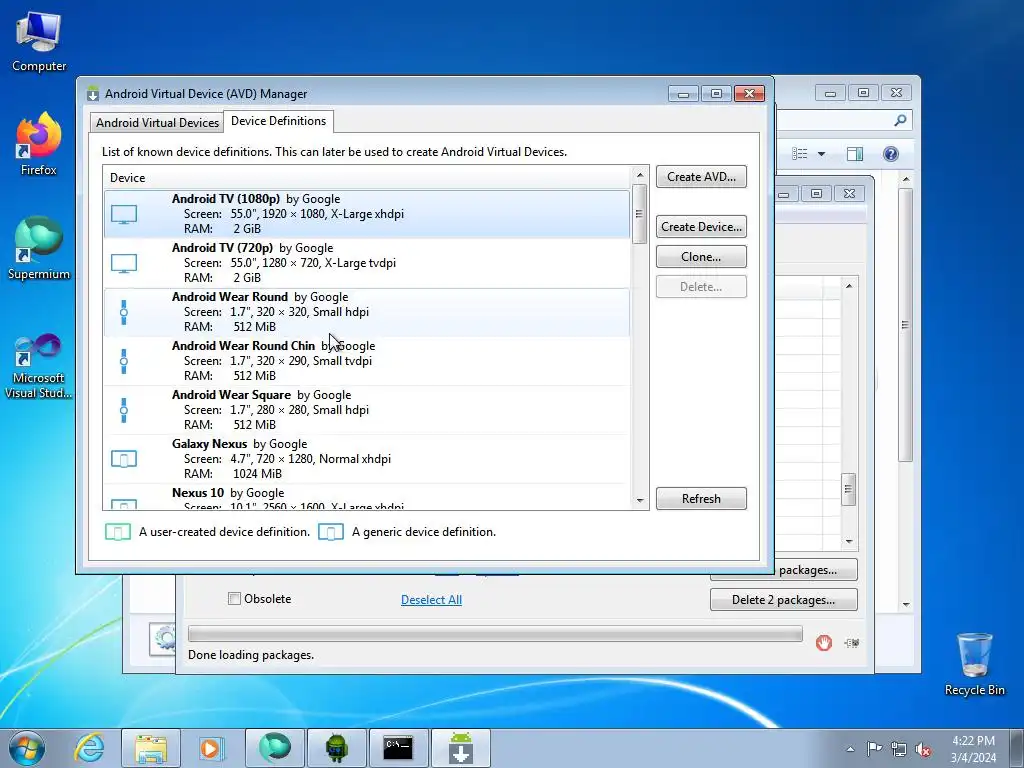Click Delete 2 packages... button
1024x768 pixels.
(784, 600)
